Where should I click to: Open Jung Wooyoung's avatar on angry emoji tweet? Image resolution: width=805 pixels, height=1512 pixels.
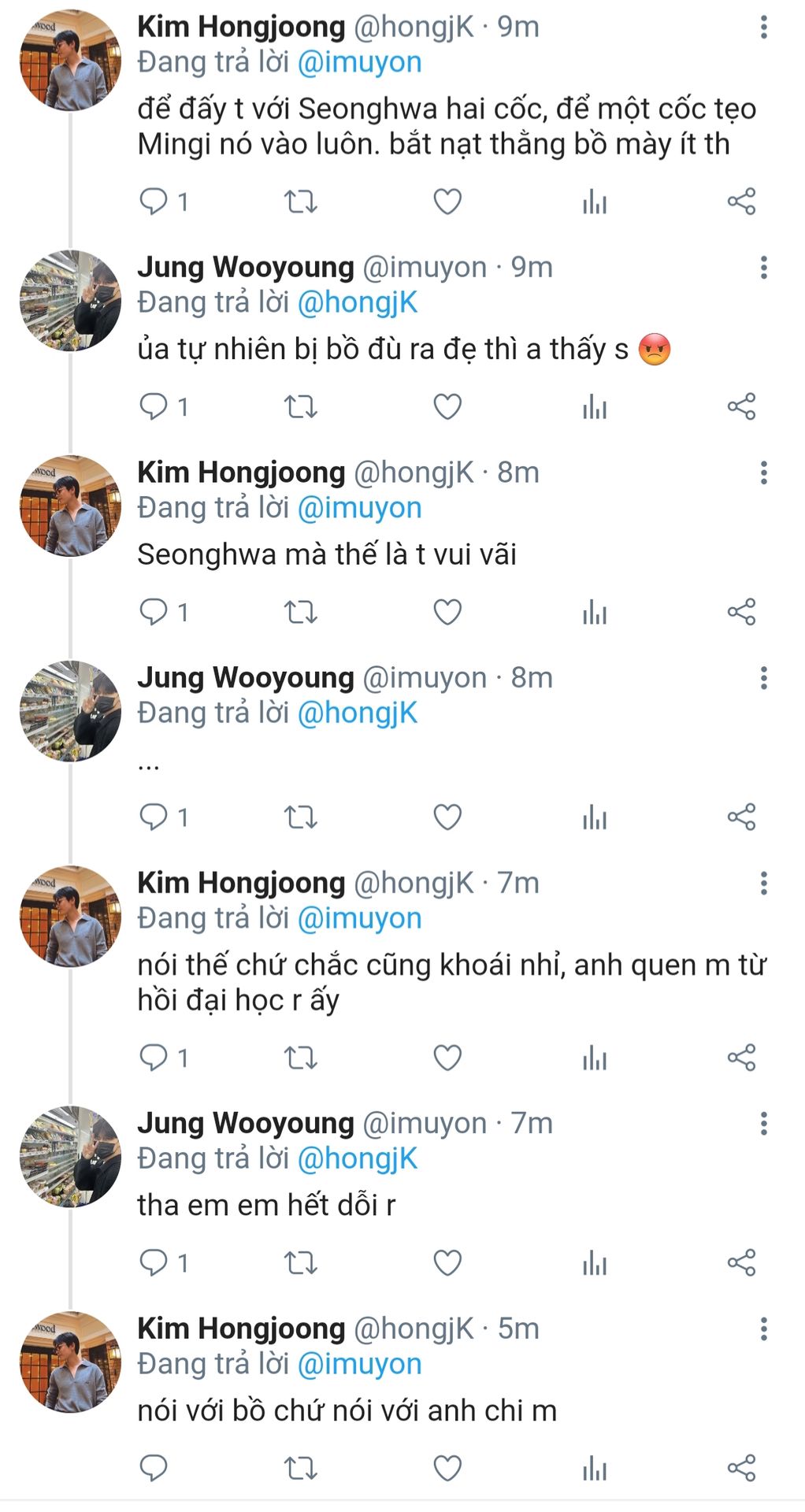point(70,301)
